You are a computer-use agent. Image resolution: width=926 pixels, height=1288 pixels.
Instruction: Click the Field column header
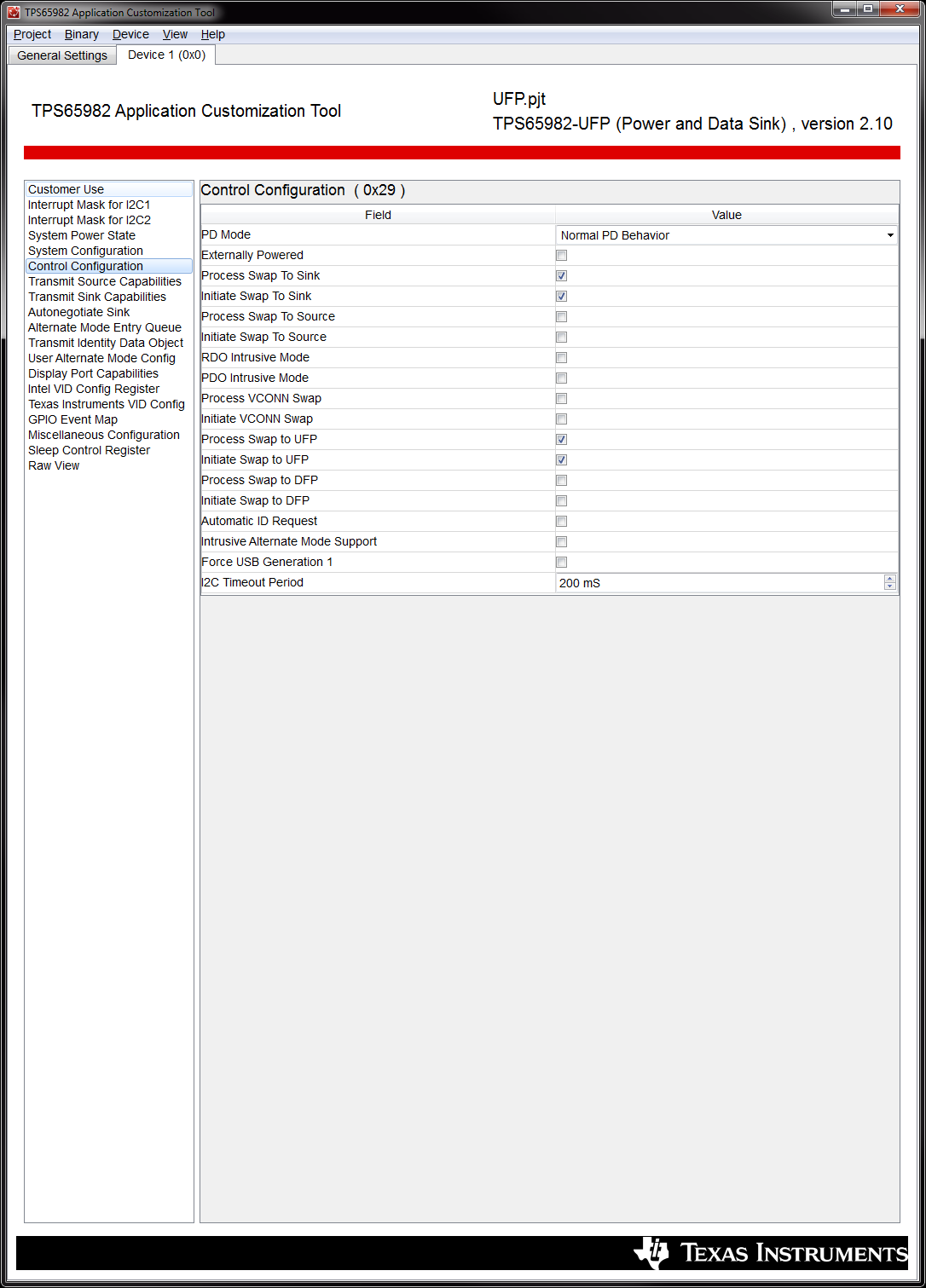coord(378,215)
